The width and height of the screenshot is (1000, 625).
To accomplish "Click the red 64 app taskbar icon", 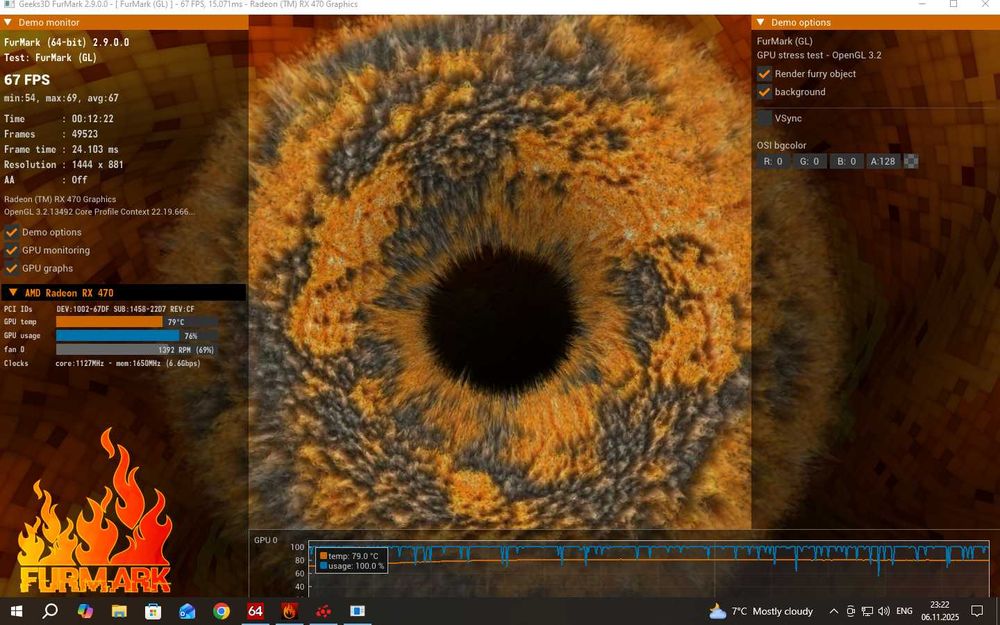I will [255, 611].
